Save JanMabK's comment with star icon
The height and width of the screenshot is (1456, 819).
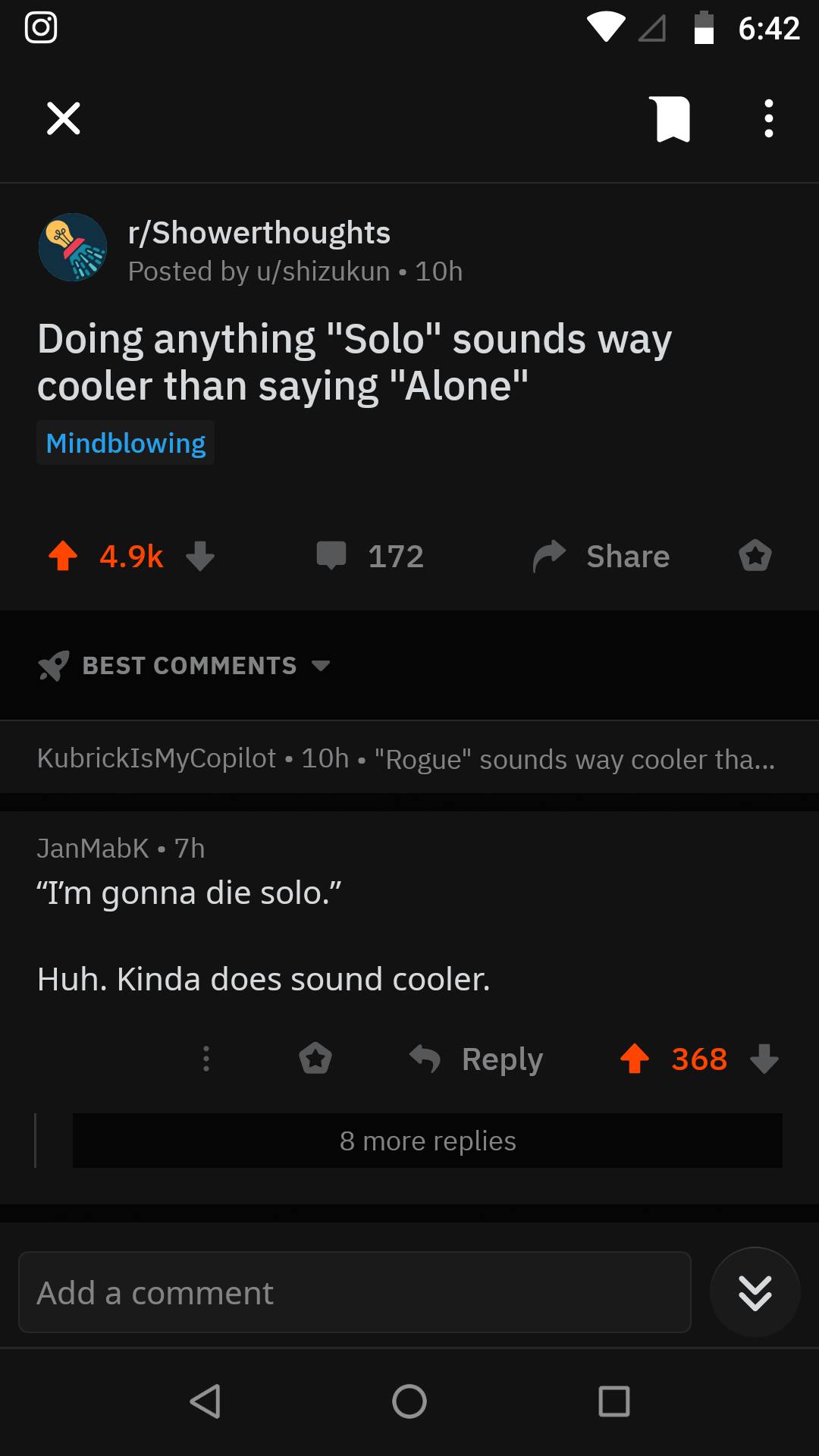click(316, 1059)
